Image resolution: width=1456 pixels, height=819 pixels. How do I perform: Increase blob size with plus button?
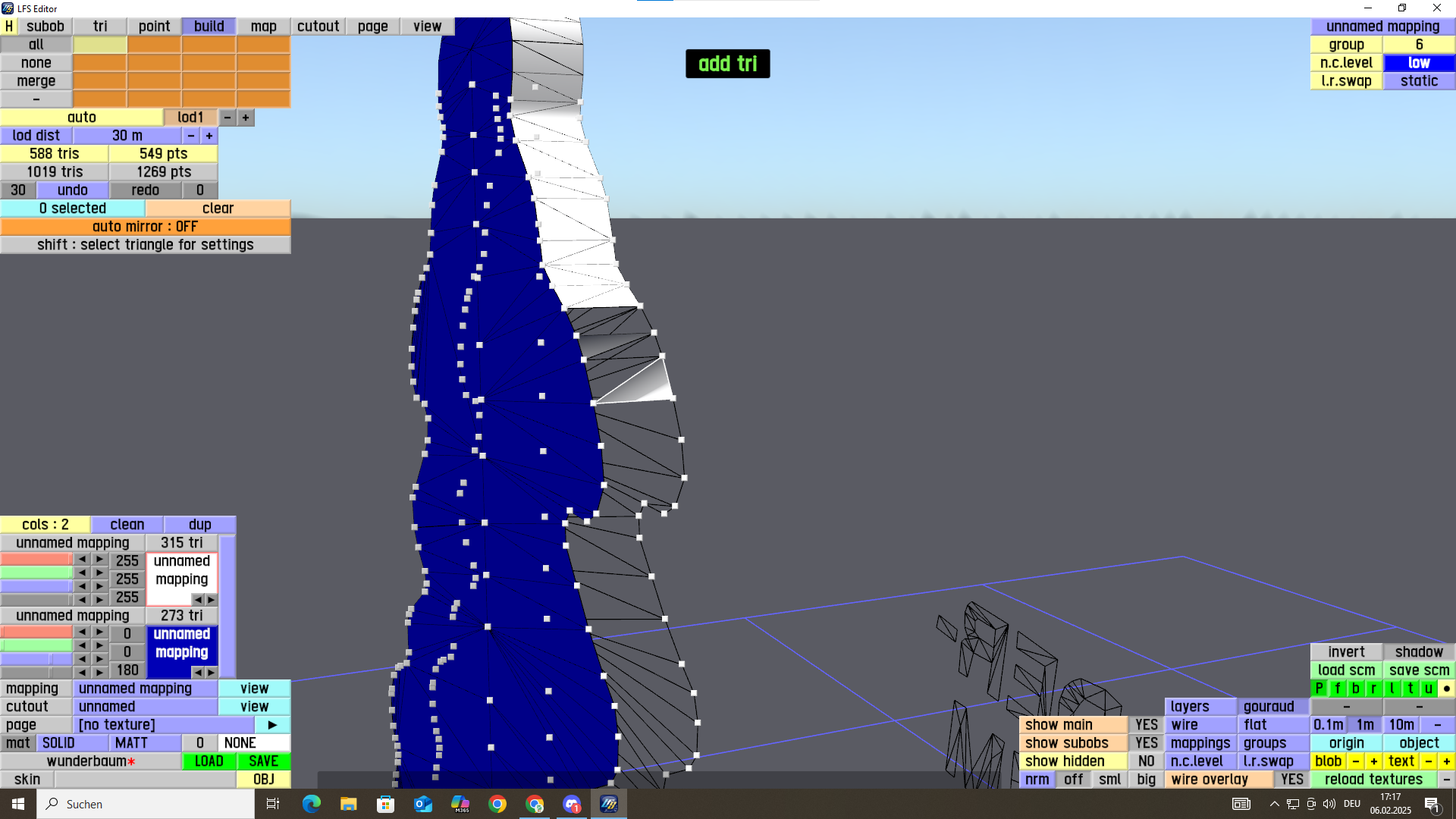(x=1373, y=761)
